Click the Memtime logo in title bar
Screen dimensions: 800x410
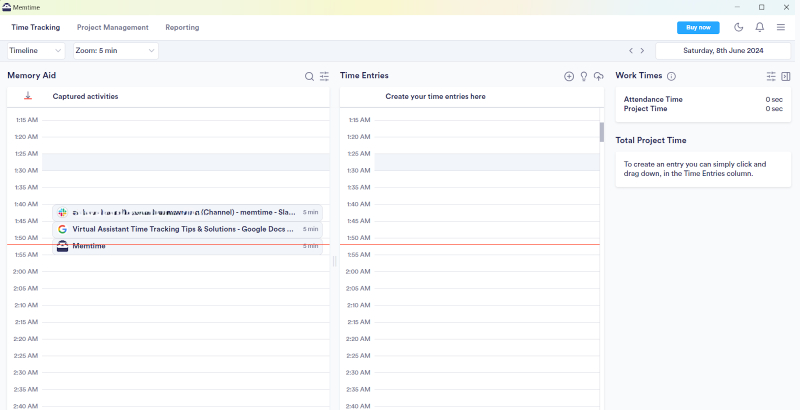[7, 7]
